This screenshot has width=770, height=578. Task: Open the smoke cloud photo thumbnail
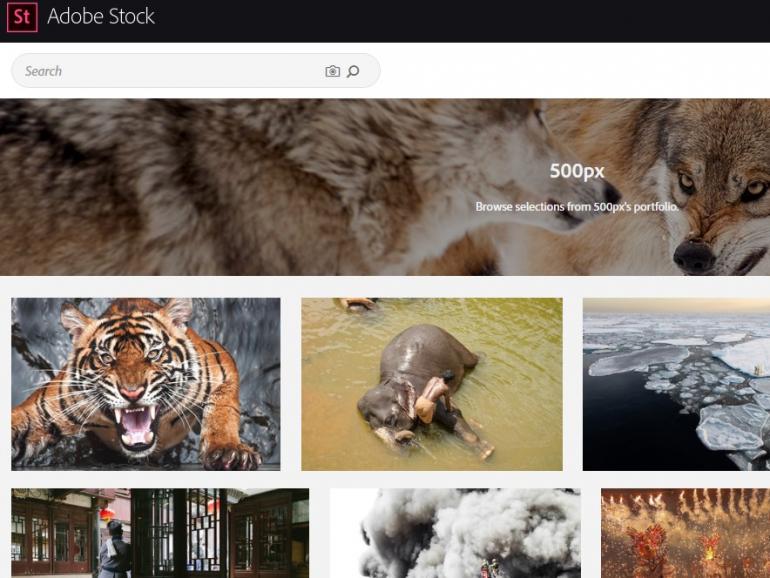click(x=455, y=533)
